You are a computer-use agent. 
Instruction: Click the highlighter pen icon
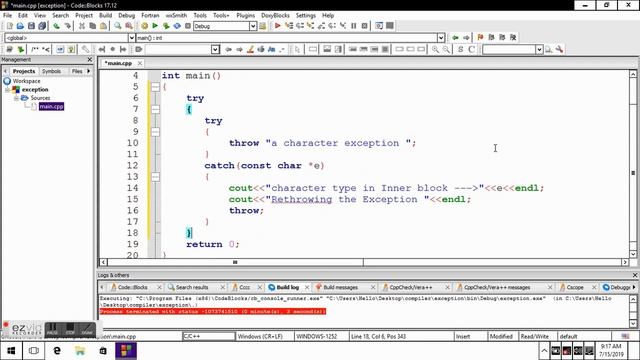(x=250, y=49)
